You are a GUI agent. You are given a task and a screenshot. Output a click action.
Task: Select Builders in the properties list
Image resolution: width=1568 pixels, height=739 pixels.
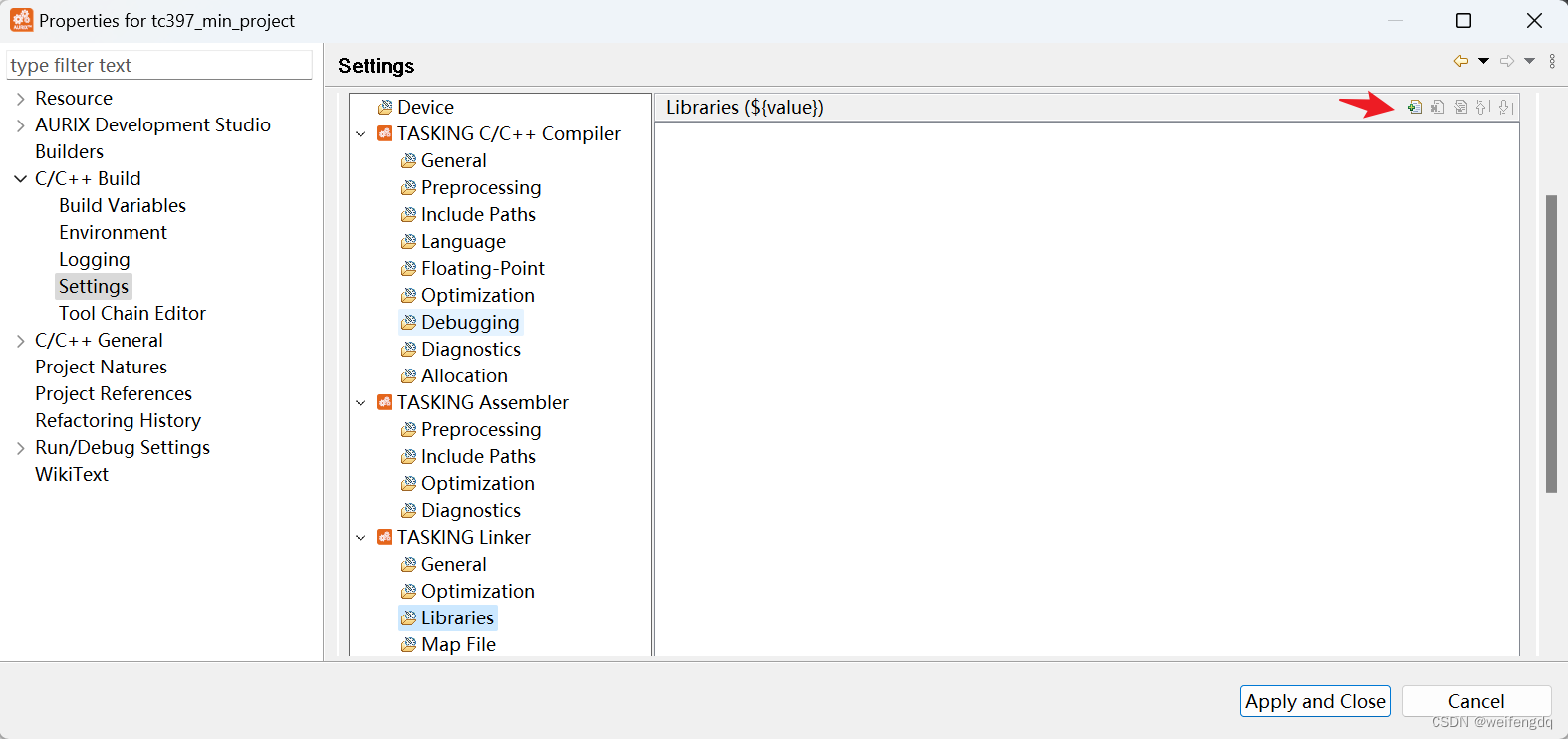pos(69,151)
